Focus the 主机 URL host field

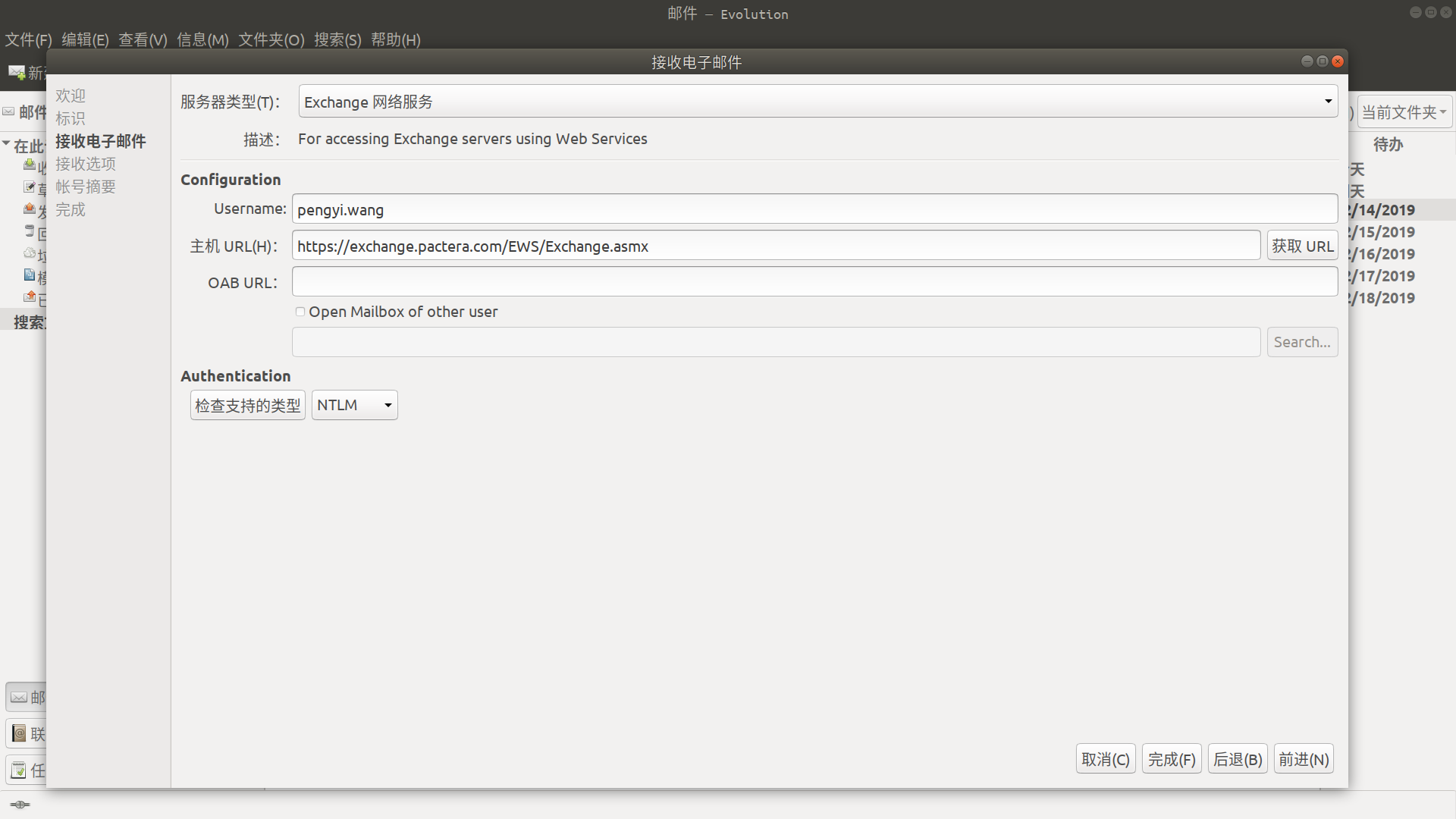point(776,246)
